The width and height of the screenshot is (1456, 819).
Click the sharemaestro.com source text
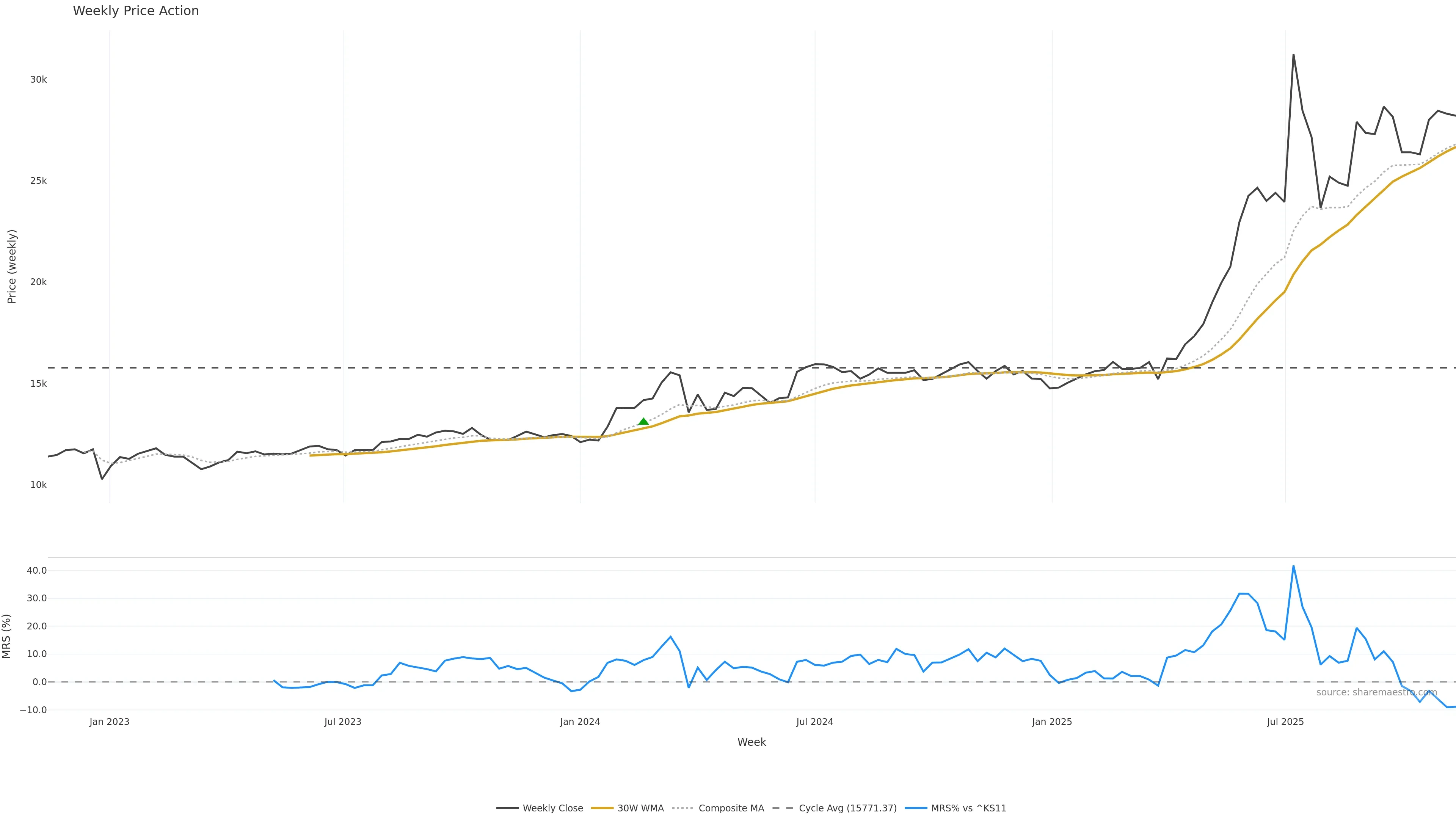coord(1376,692)
